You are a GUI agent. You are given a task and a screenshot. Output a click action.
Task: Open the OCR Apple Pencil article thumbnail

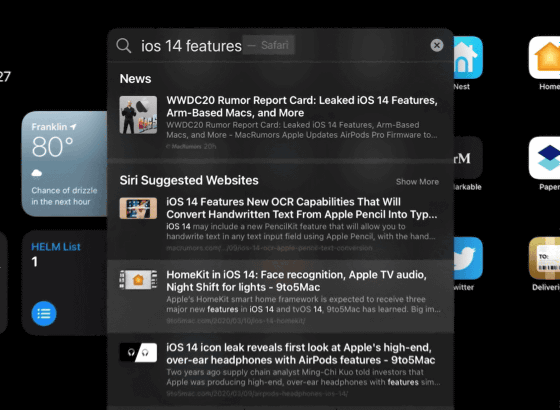coord(138,208)
